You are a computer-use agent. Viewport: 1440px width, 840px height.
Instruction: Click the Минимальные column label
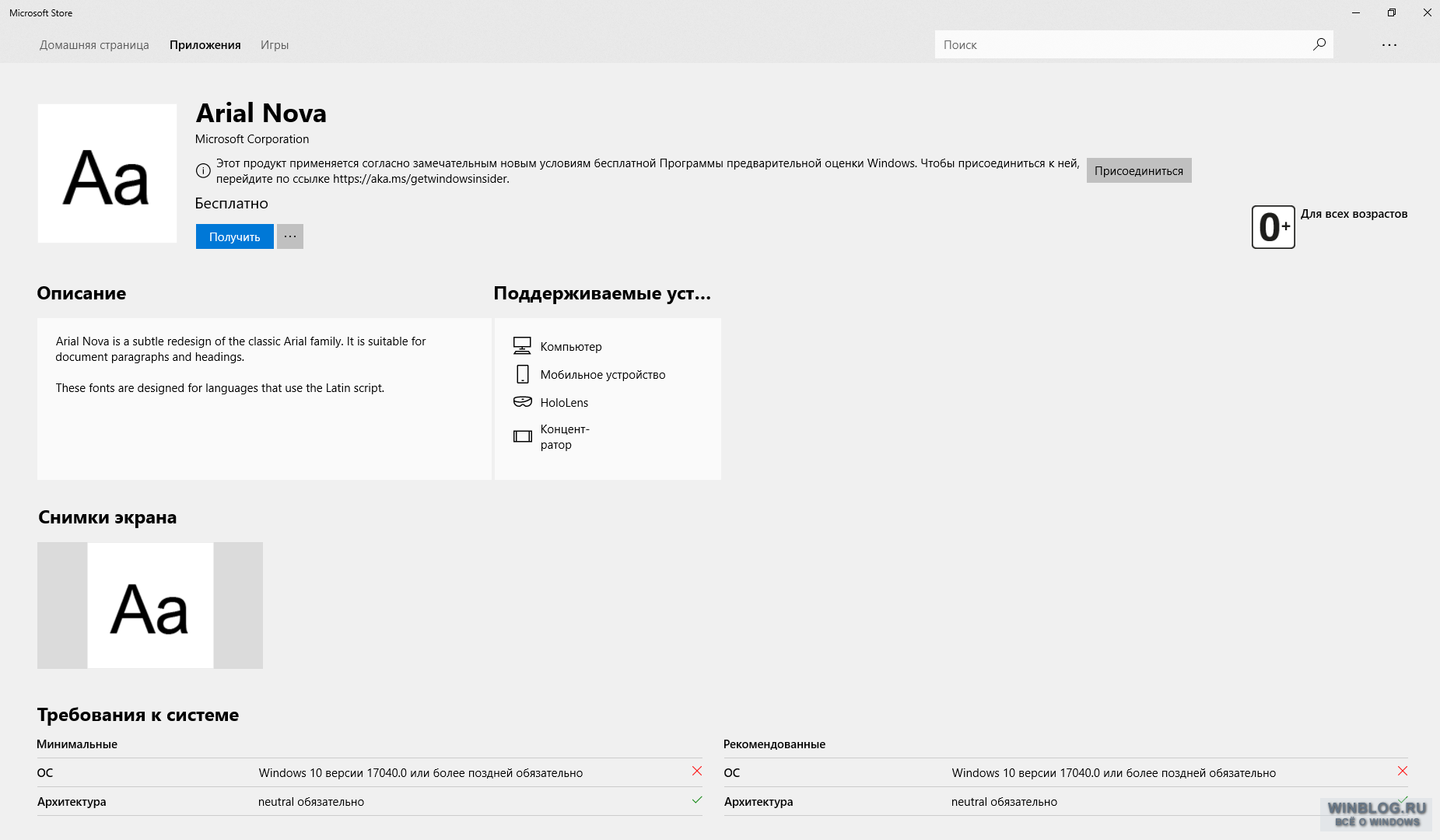[77, 744]
